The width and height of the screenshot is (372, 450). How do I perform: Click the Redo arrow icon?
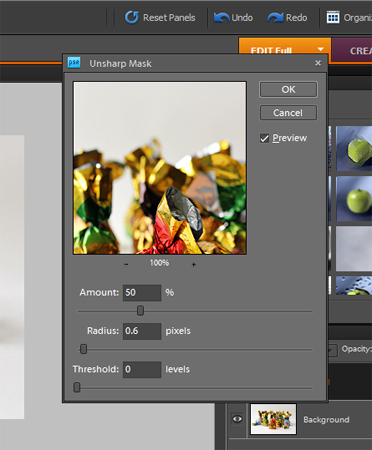click(x=275, y=17)
